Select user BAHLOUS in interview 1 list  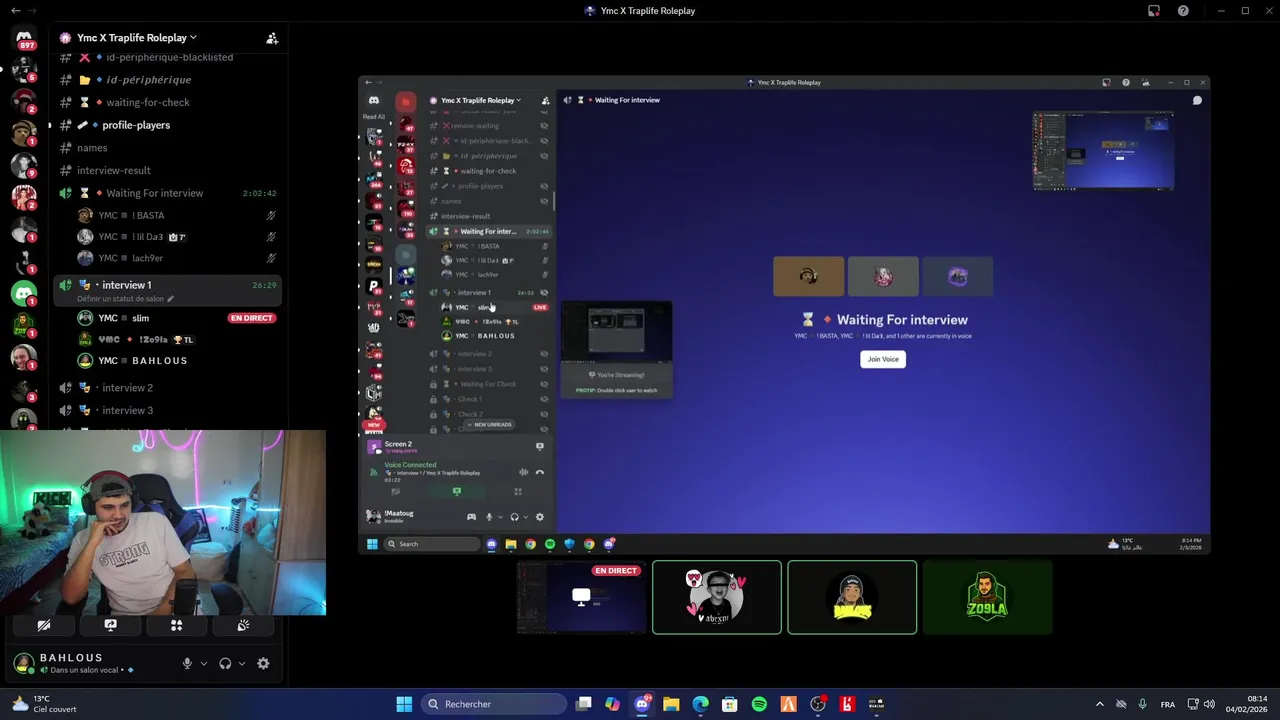pos(176,360)
